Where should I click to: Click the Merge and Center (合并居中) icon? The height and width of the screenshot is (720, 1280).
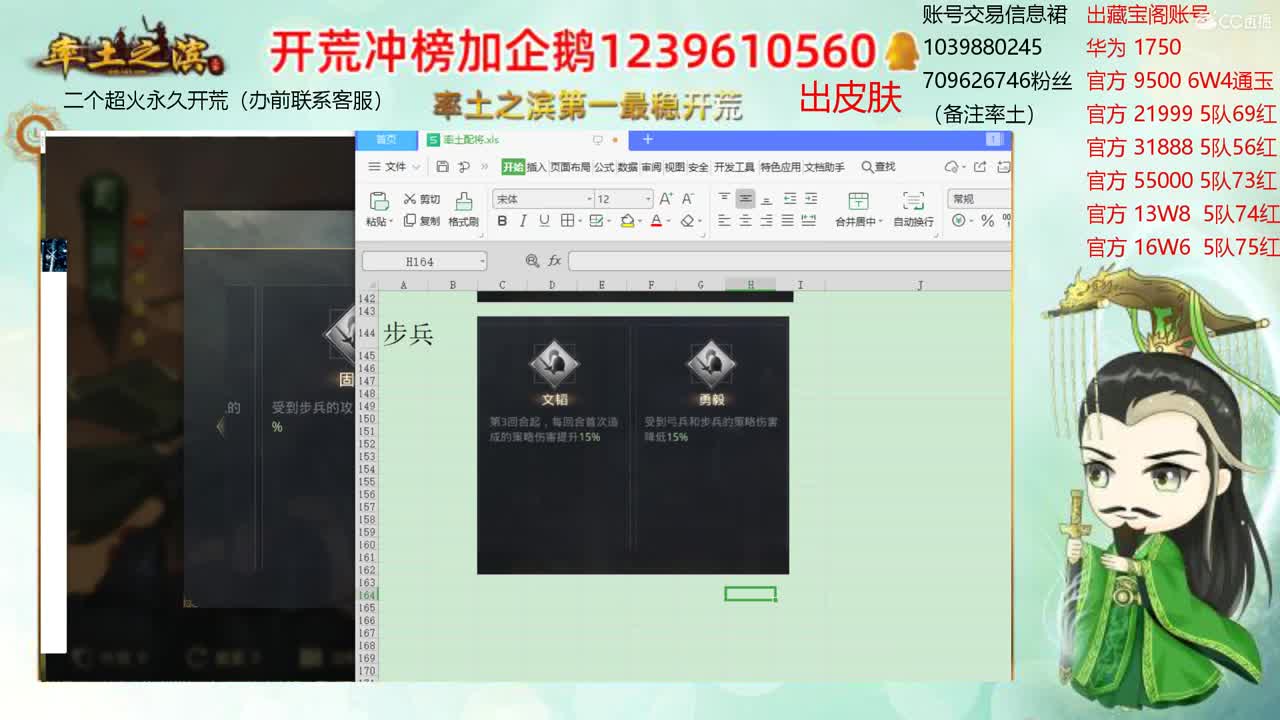coord(858,201)
